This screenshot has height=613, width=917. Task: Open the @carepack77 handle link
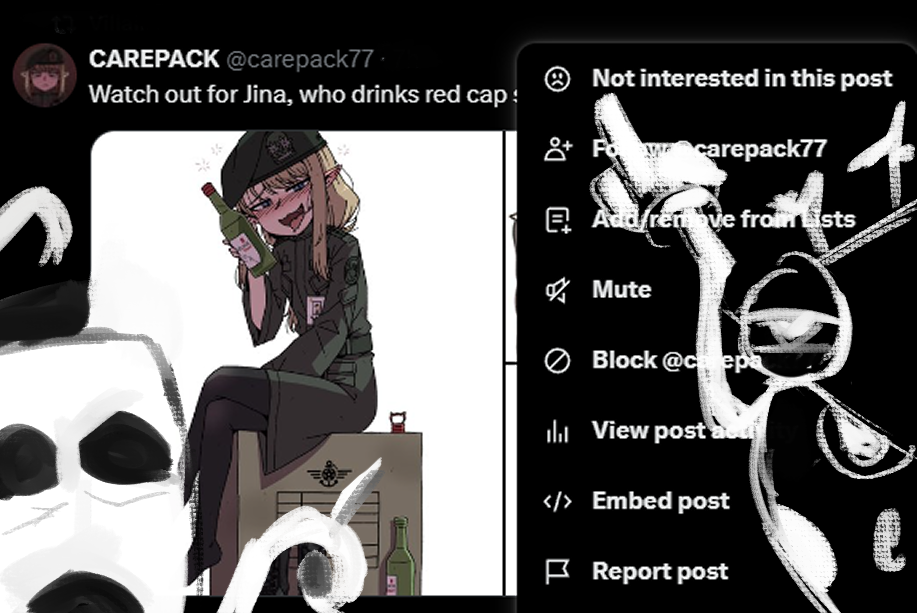299,60
